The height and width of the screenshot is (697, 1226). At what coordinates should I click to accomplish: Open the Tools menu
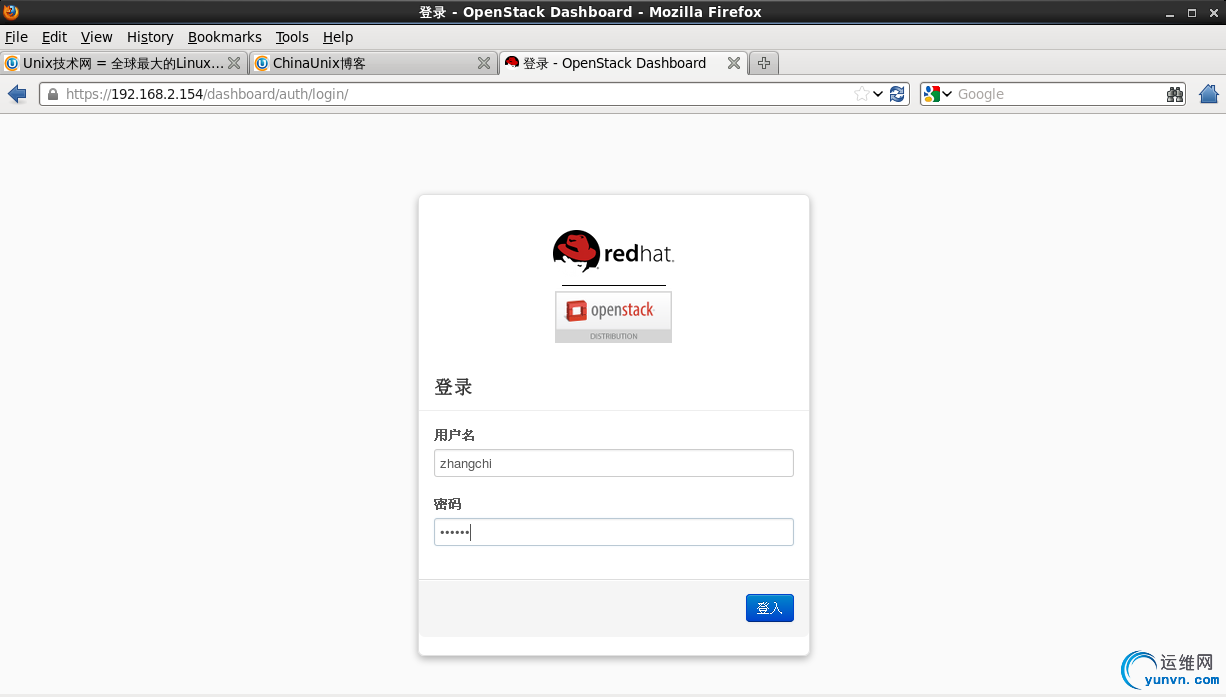(292, 37)
